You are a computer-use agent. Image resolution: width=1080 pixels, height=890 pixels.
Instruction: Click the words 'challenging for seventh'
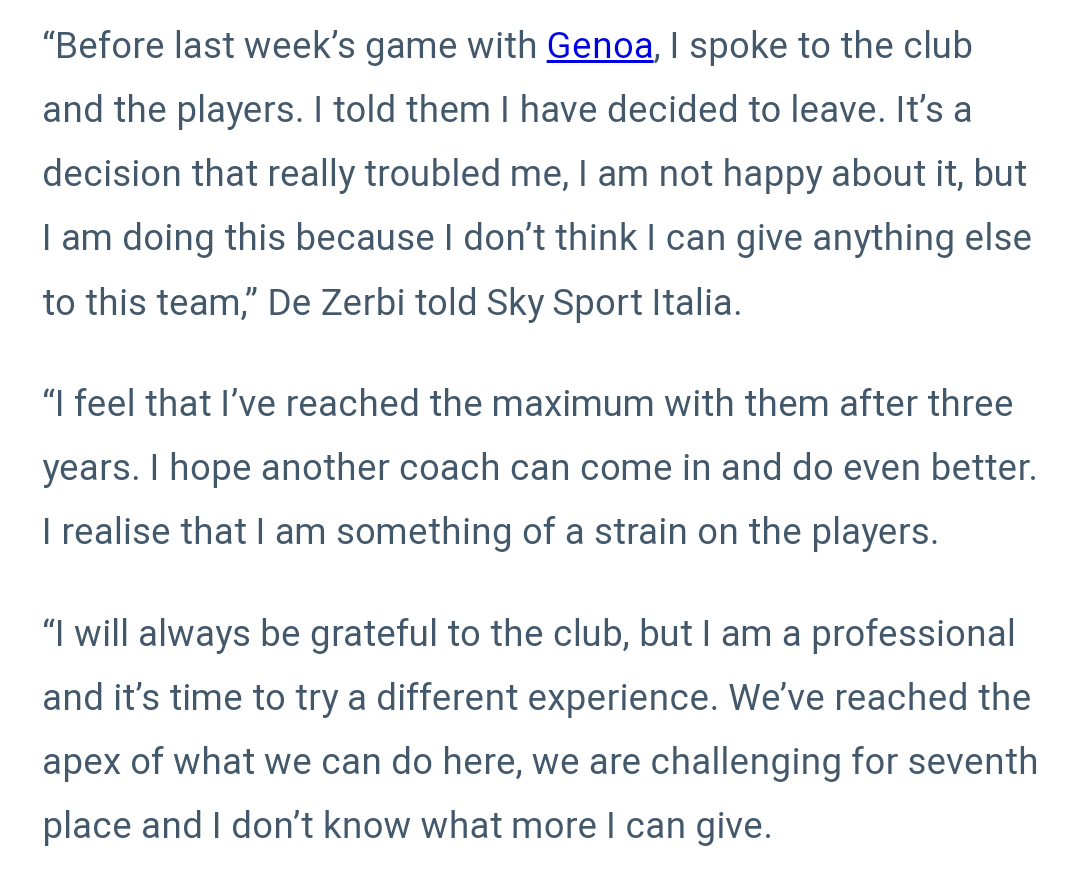pos(844,763)
